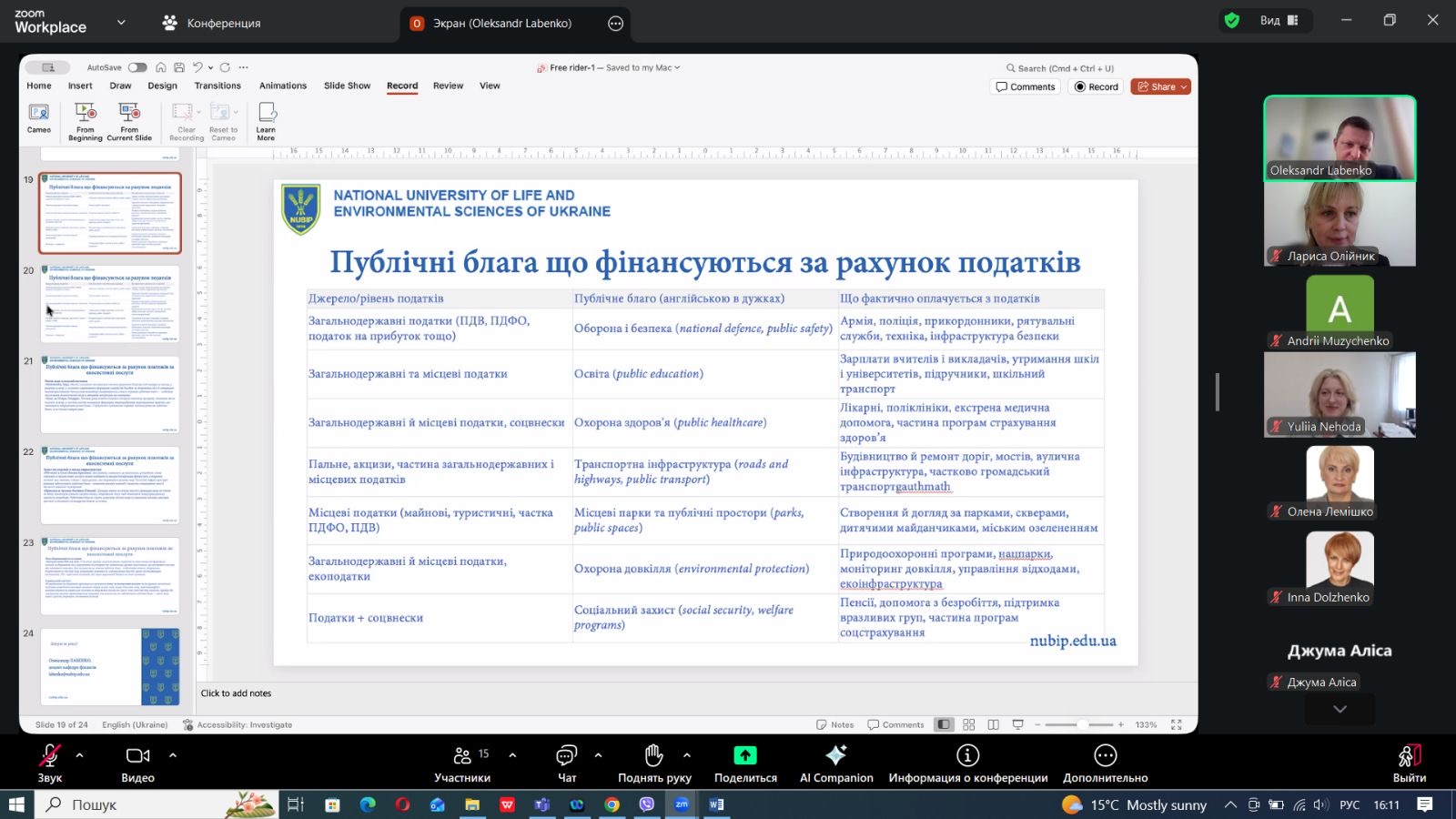The height and width of the screenshot is (819, 1456).
Task: Adjust the PowerPoint zoom slider
Action: [1081, 725]
